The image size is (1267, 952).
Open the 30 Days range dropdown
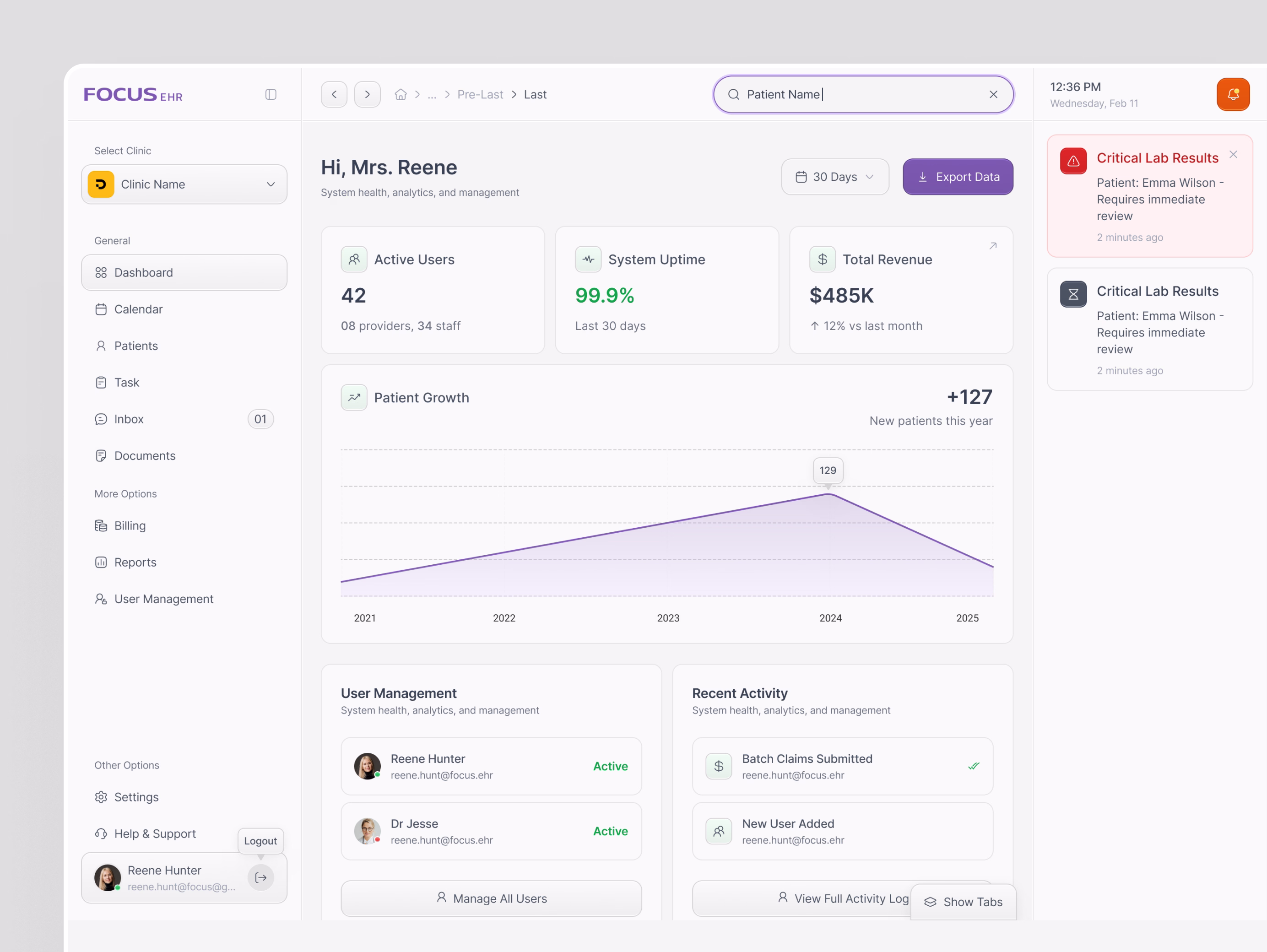point(834,177)
